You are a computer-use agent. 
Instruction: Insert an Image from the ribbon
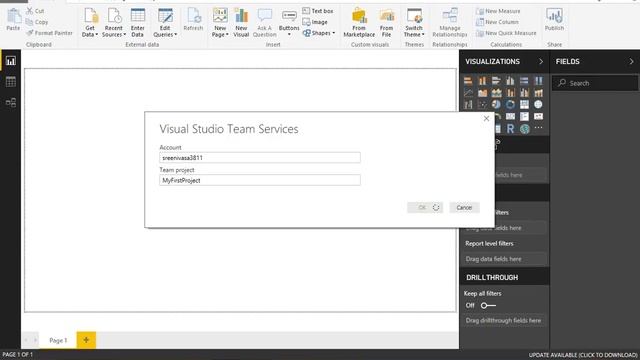coord(315,22)
